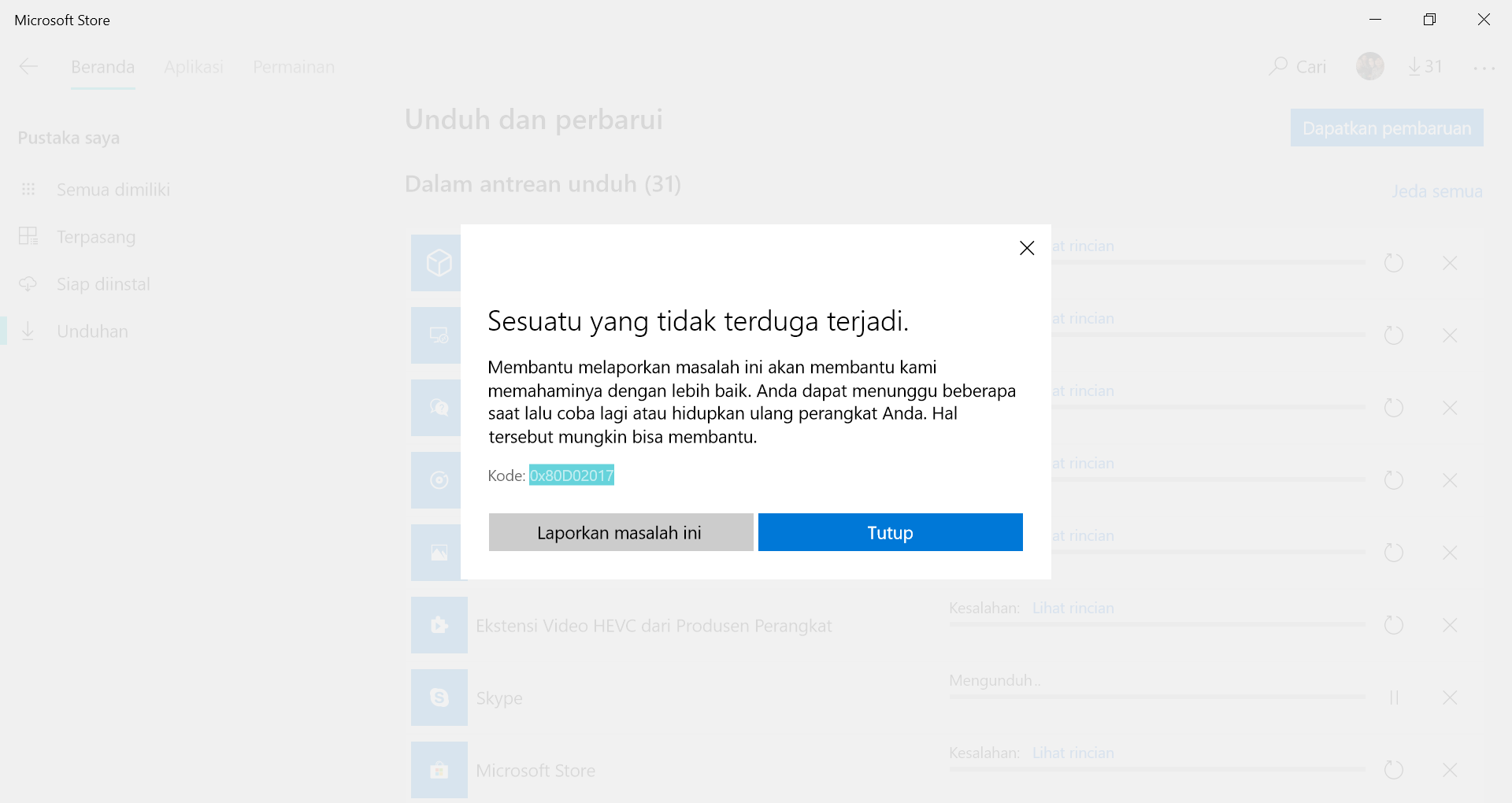Image resolution: width=1512 pixels, height=803 pixels.
Task: Pause the Skype download
Action: point(1394,698)
